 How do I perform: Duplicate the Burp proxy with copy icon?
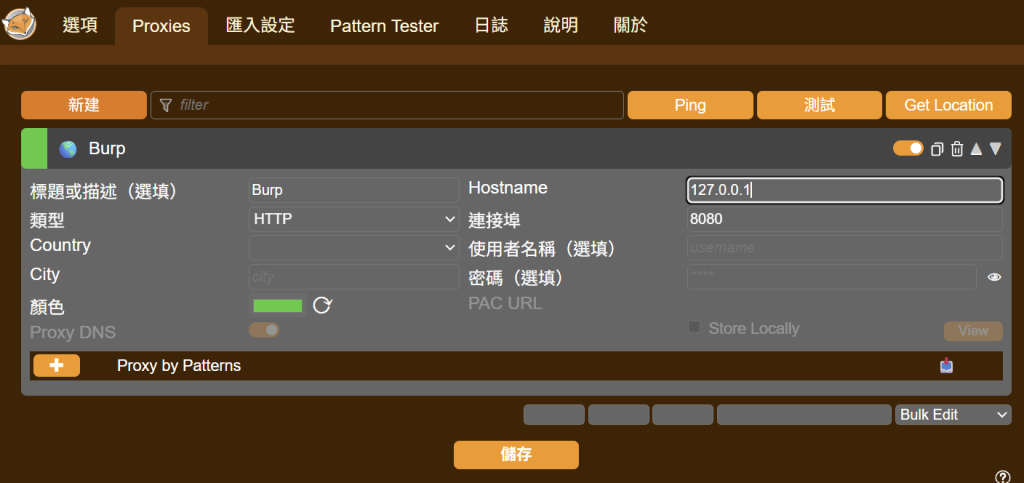pyautogui.click(x=937, y=149)
